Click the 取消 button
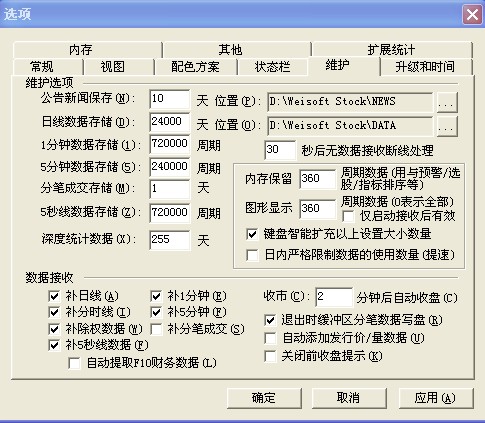The image size is (485, 423). click(349, 398)
